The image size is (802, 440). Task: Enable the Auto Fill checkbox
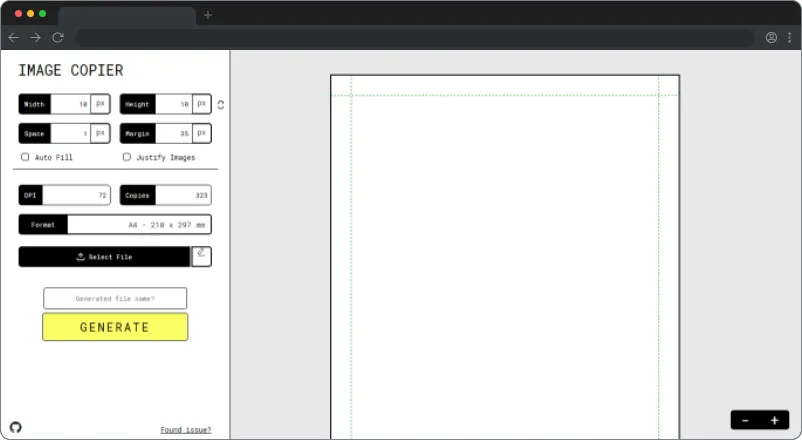point(25,157)
